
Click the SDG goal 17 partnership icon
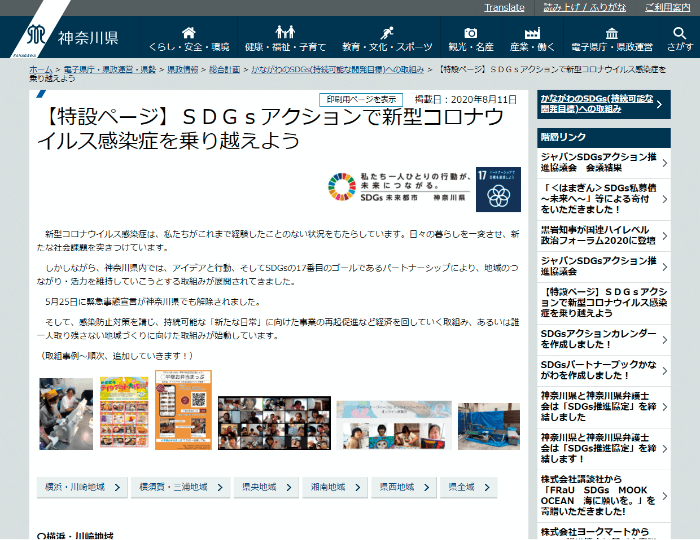click(498, 189)
